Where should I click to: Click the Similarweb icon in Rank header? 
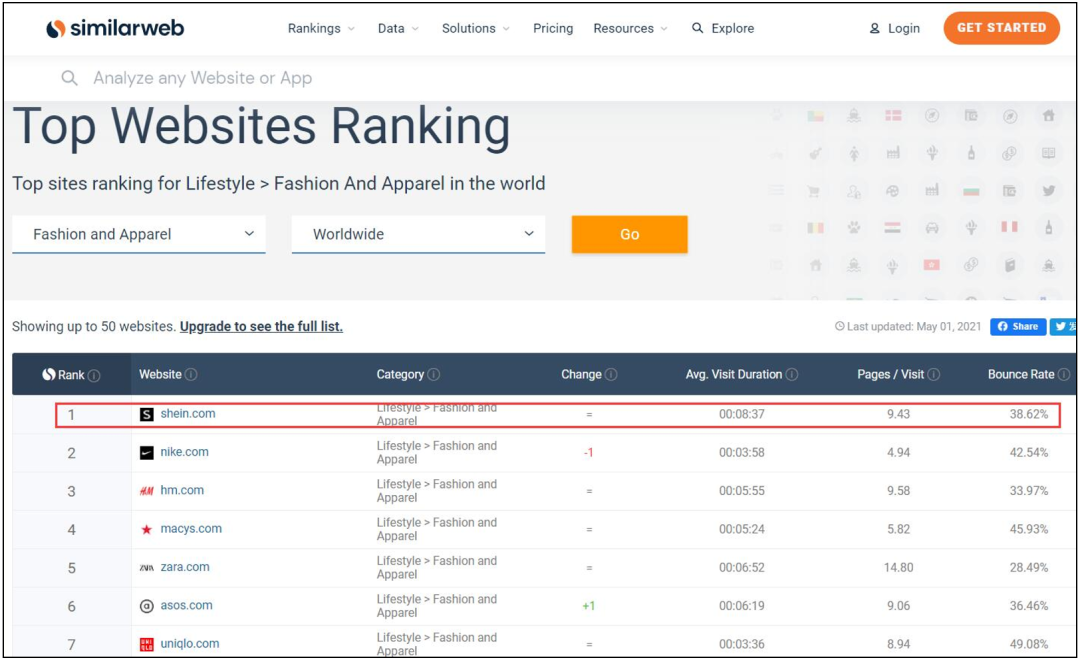pyautogui.click(x=49, y=375)
